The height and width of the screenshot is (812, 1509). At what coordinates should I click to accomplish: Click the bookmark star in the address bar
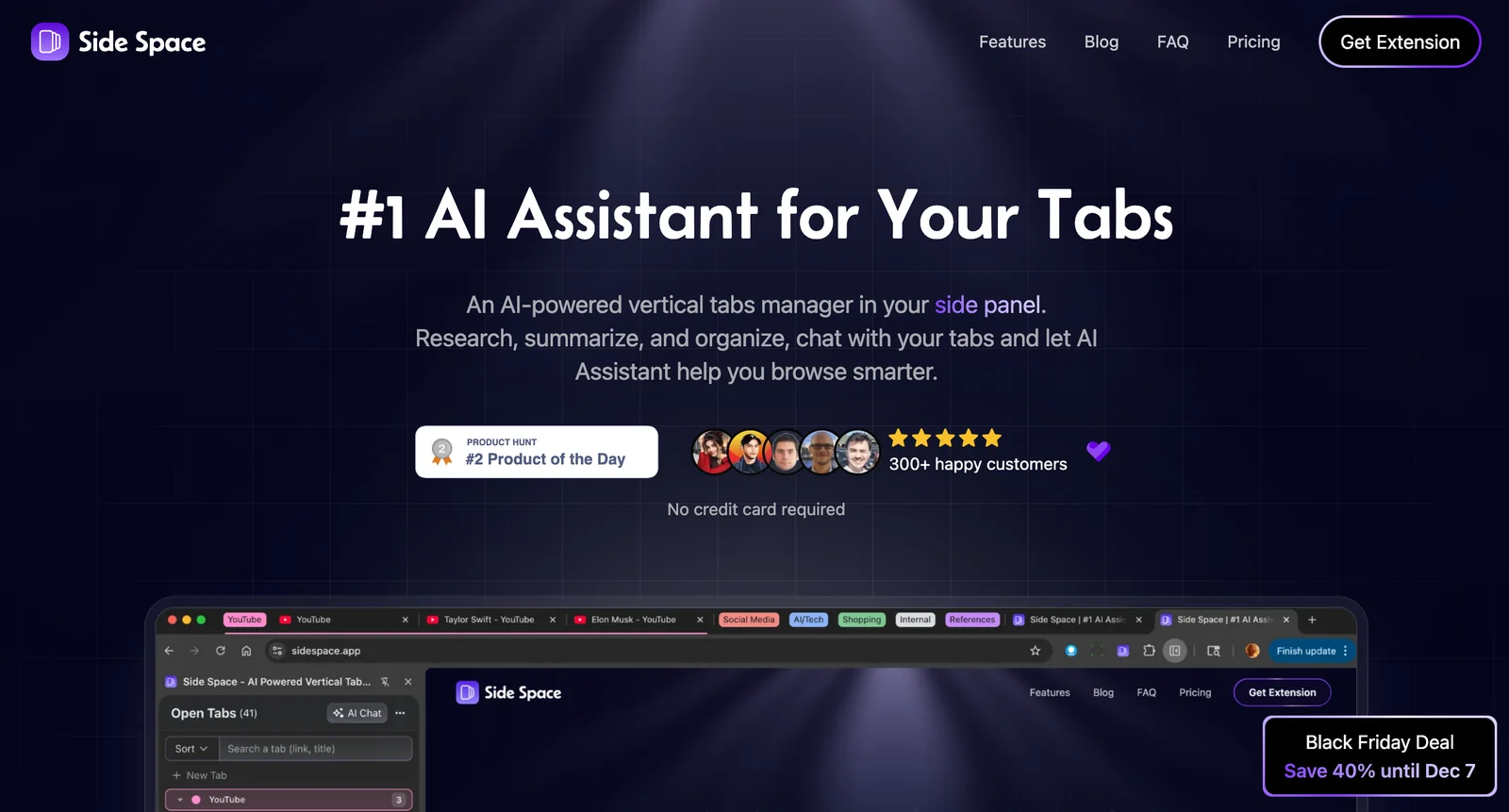tap(1035, 651)
